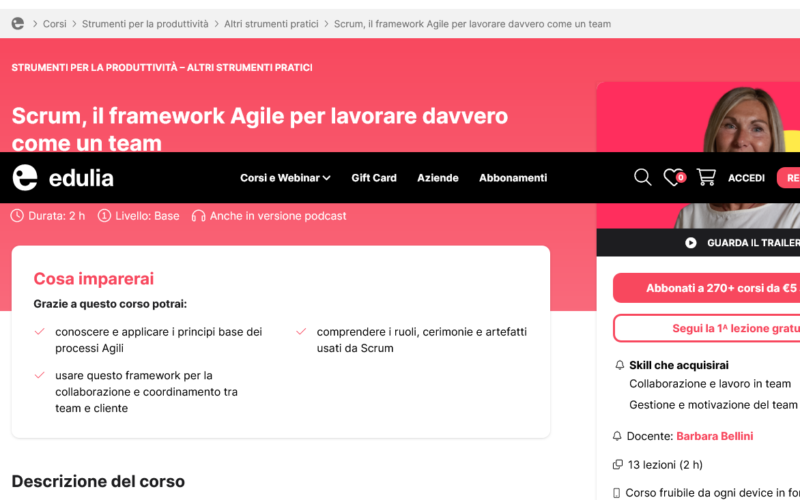Go to Strumenti per la produttività breadcrumb
The image size is (800, 500).
pos(145,24)
